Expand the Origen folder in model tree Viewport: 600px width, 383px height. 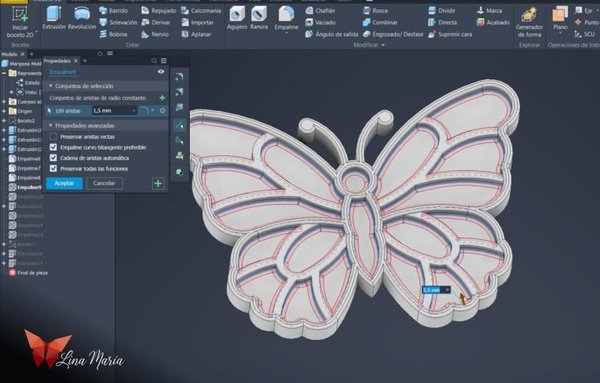click(x=4, y=111)
